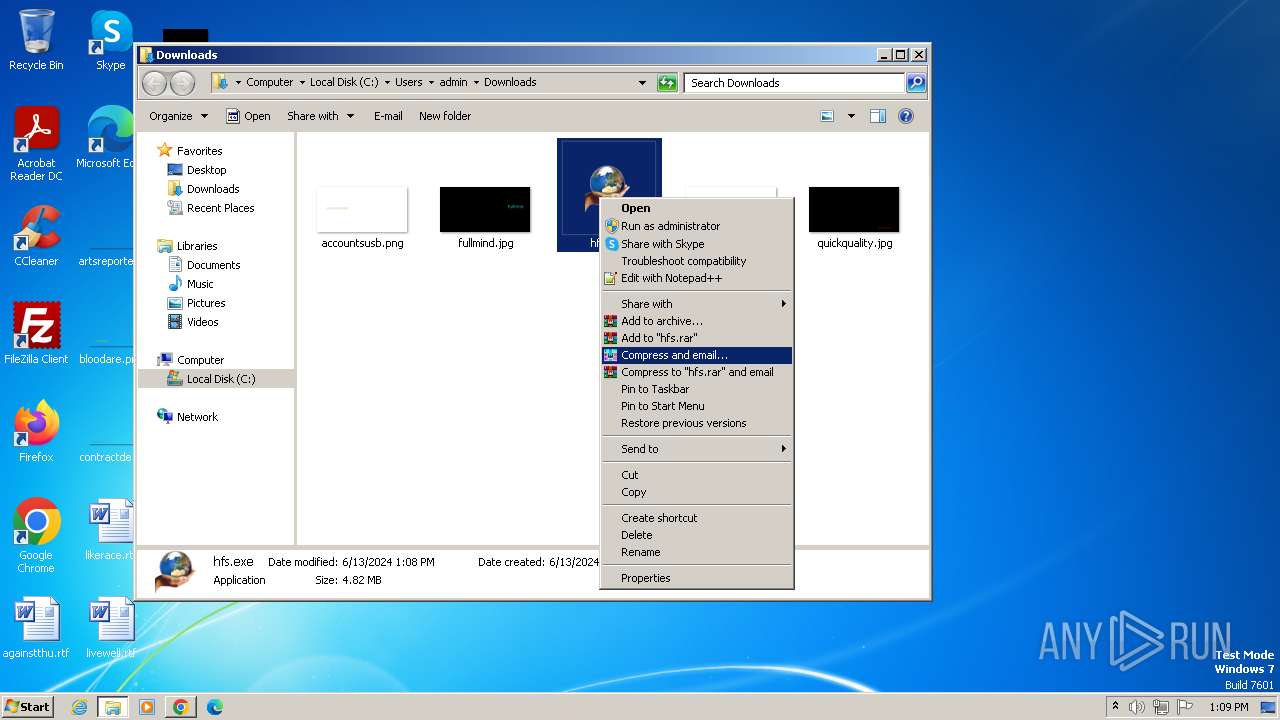Select Computer in navigation pane
1280x720 pixels.
(200, 360)
